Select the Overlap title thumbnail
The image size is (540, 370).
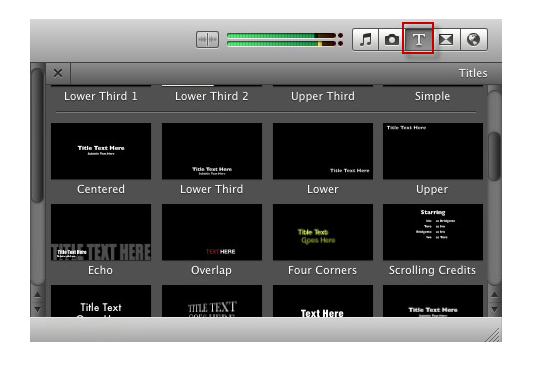212,232
